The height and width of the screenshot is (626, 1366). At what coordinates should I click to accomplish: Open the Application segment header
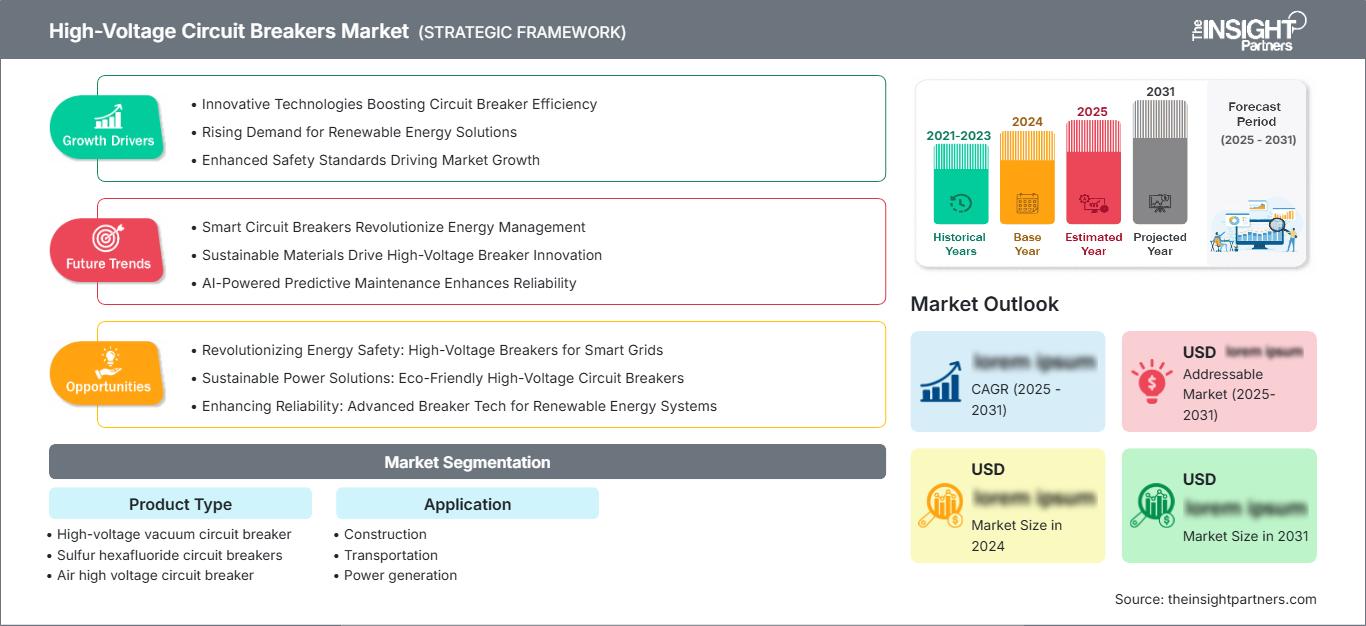coord(467,504)
